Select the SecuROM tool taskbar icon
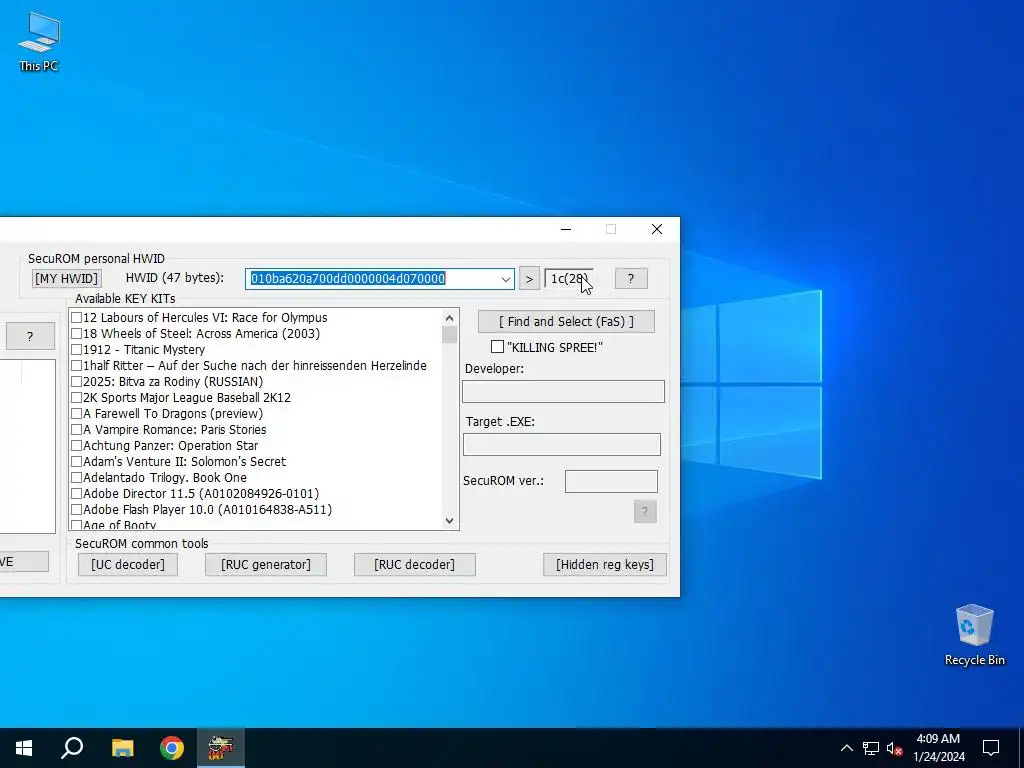The image size is (1024, 768). click(x=221, y=748)
